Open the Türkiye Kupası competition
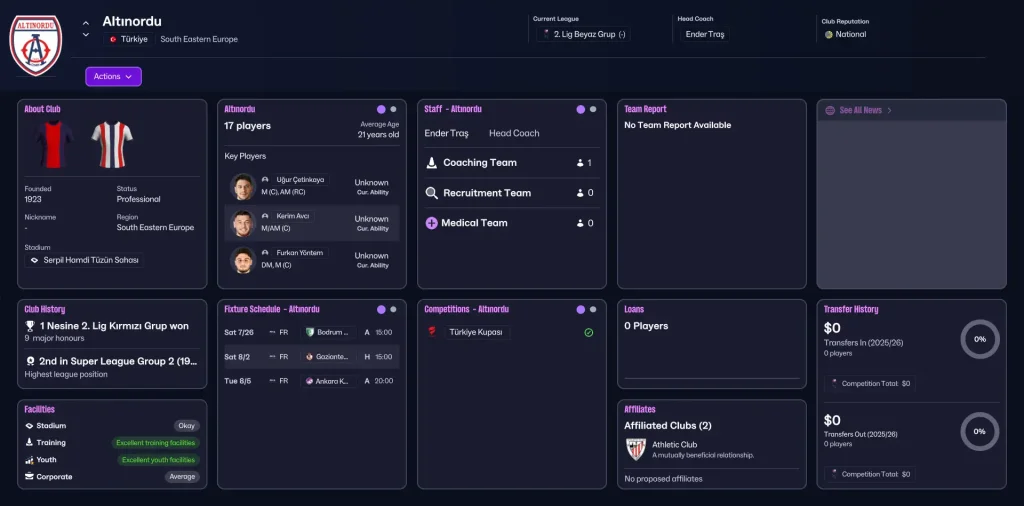The height and width of the screenshot is (506, 1024). [477, 332]
